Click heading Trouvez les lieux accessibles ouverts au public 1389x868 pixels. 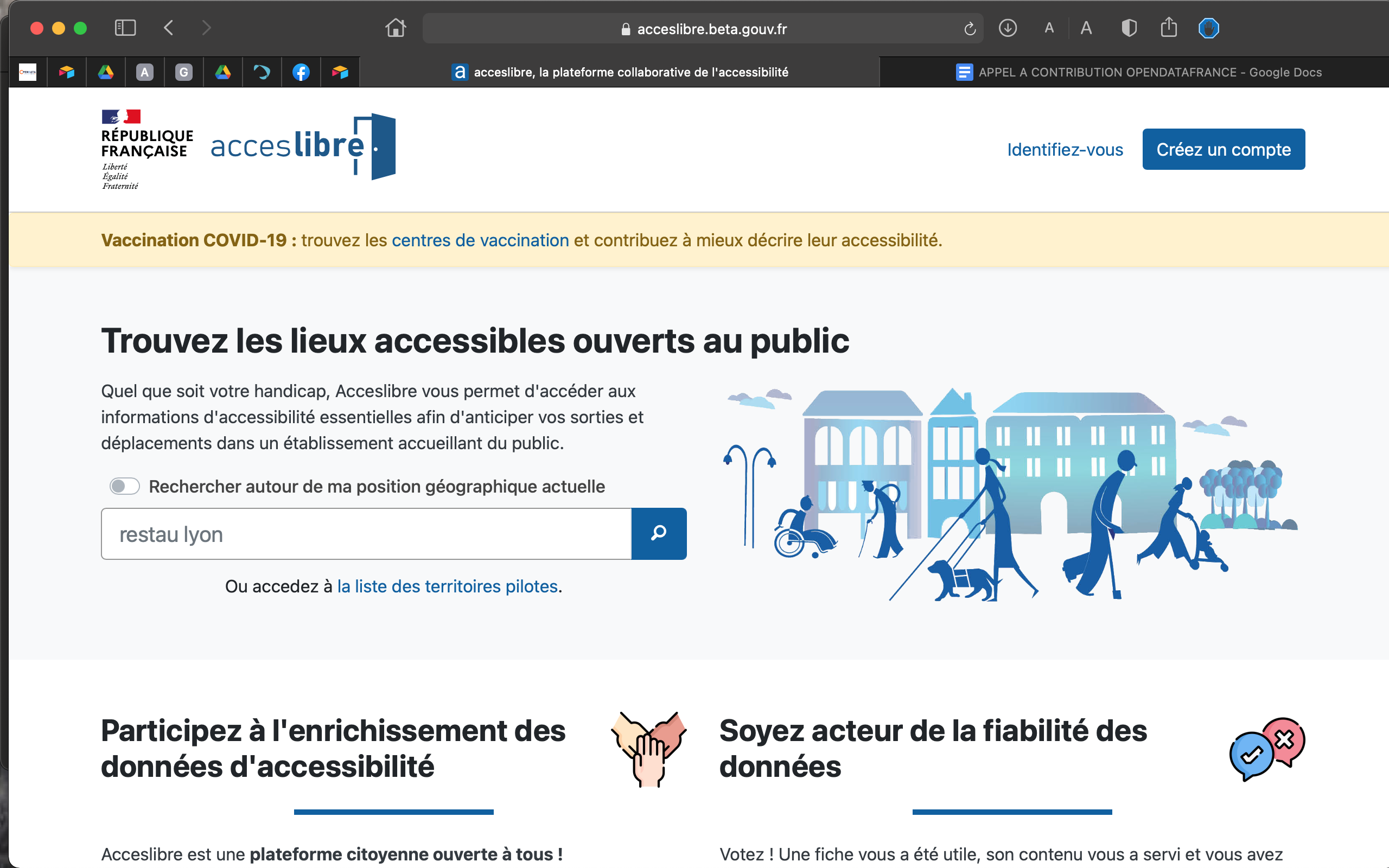pyautogui.click(x=475, y=341)
